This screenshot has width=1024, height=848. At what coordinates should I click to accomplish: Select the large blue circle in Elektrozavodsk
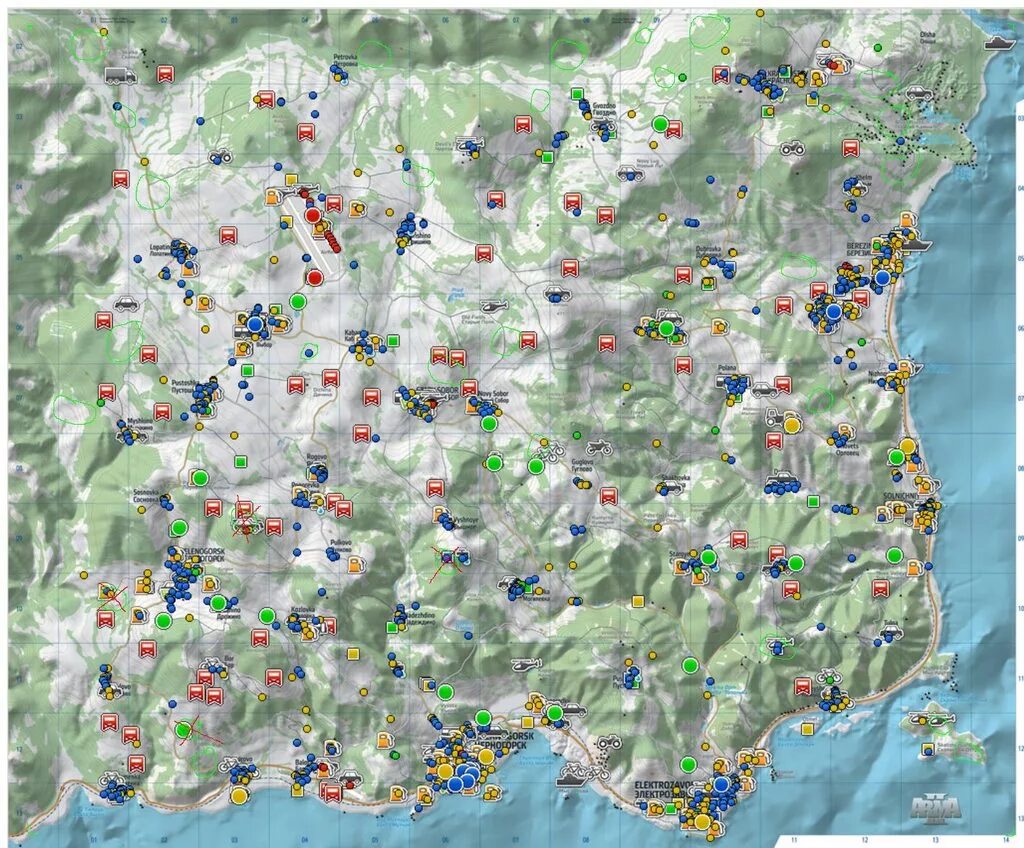click(721, 784)
